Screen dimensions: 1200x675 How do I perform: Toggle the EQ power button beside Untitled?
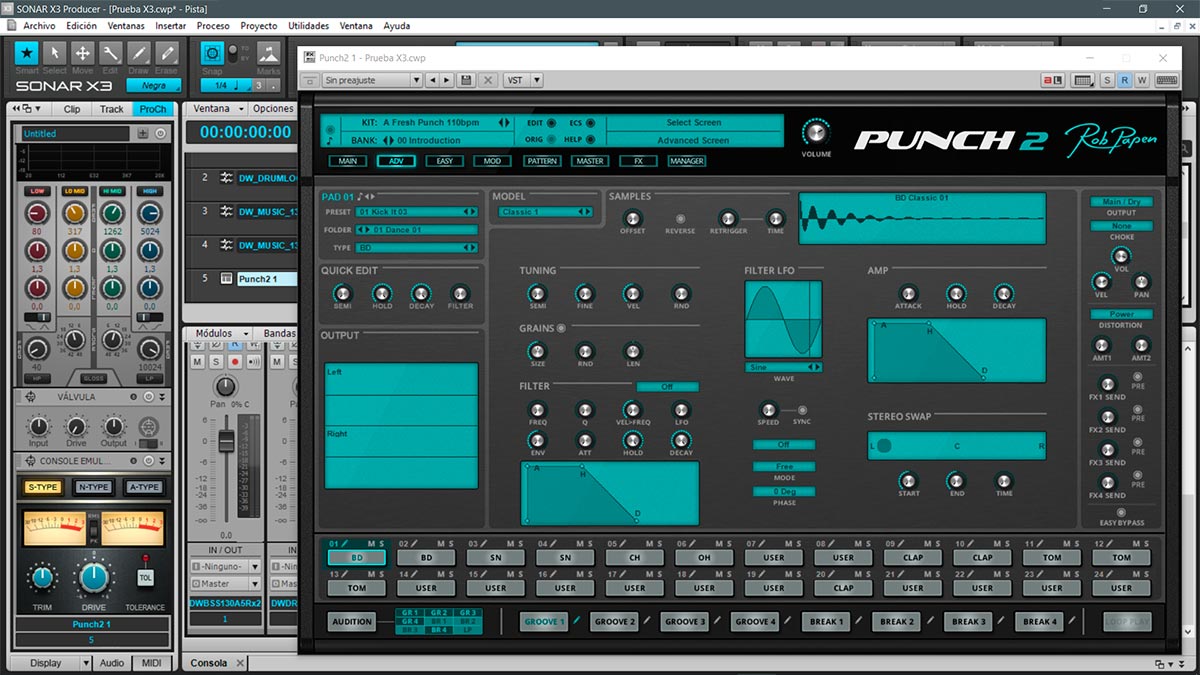[x=161, y=133]
